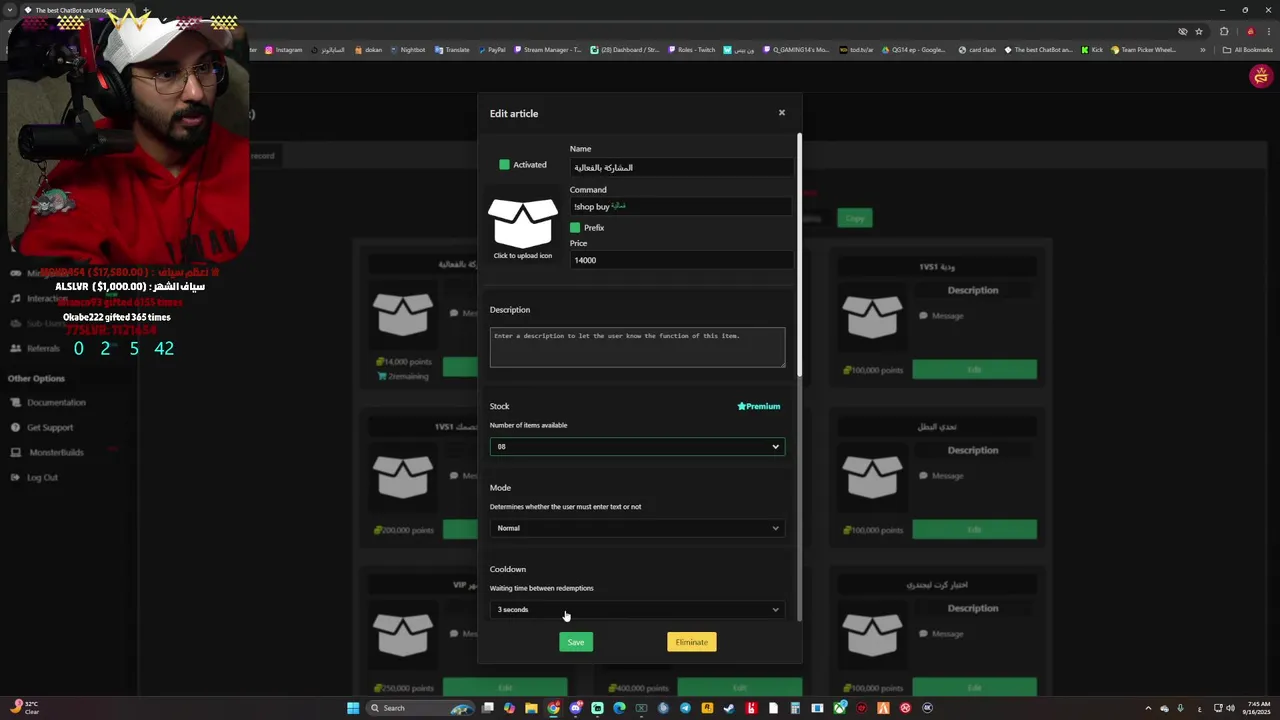Viewport: 1280px width, 720px height.
Task: Open the All Bookmarks folder
Action: pyautogui.click(x=1248, y=50)
